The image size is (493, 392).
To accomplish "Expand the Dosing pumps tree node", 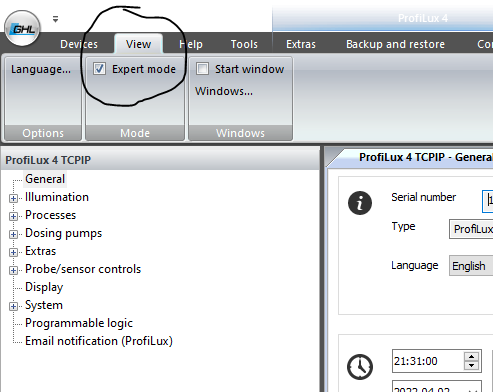I will pos(13,234).
